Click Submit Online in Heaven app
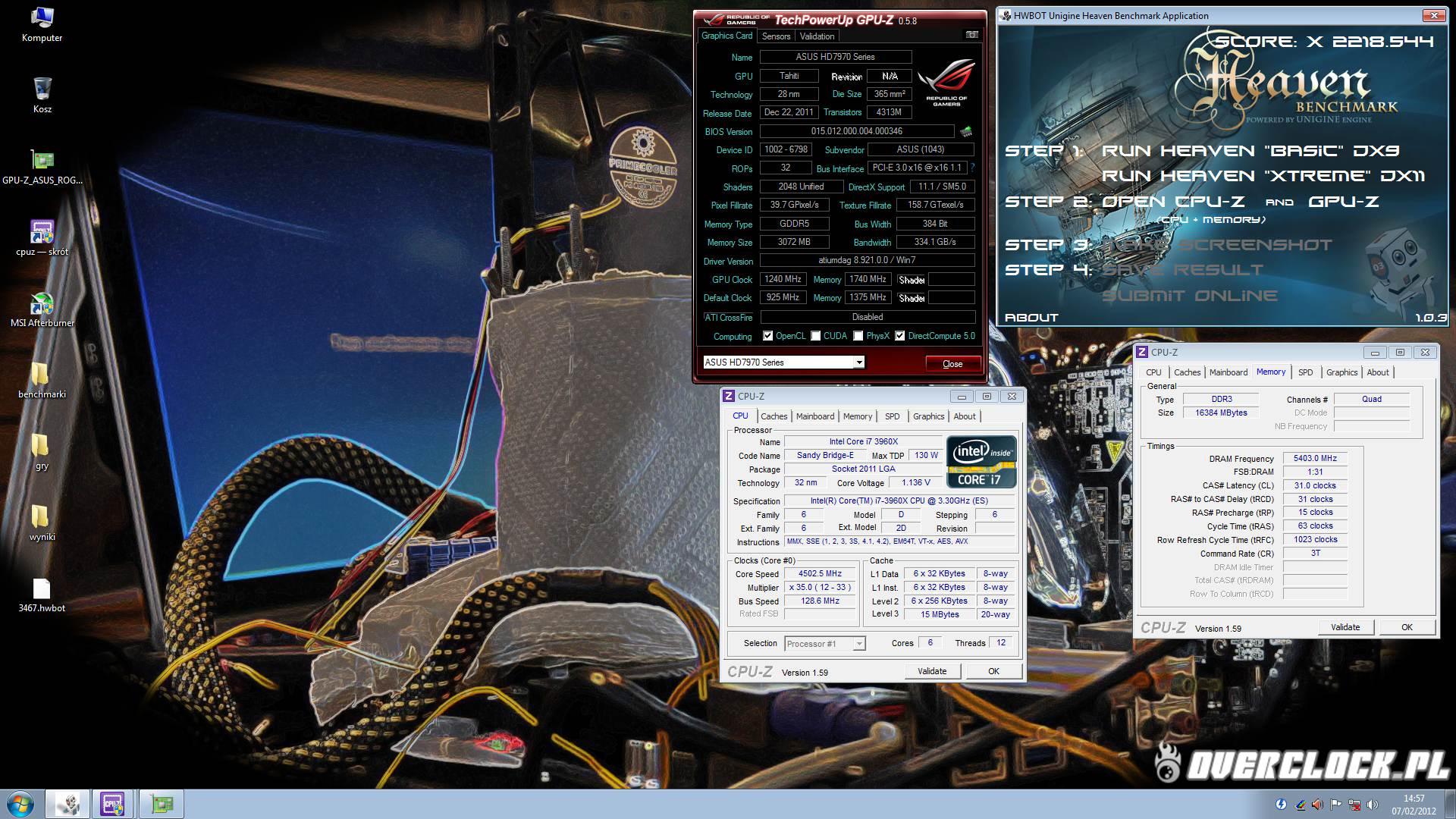This screenshot has width=1456, height=819. point(1190,296)
